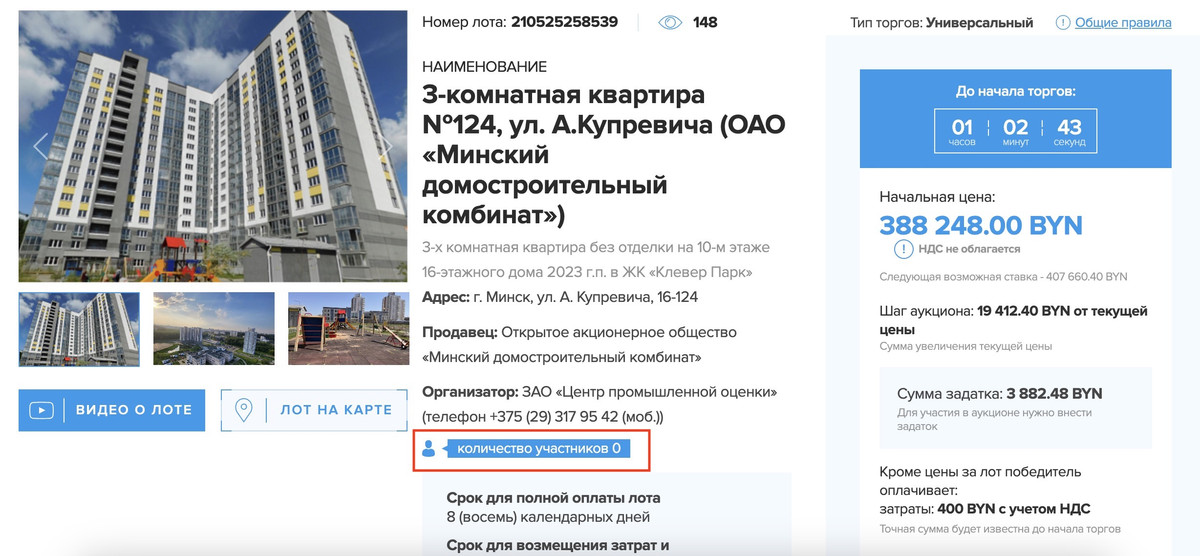The width and height of the screenshot is (1200, 556).
Task: Click the eye views icon beside 148
Action: click(670, 22)
